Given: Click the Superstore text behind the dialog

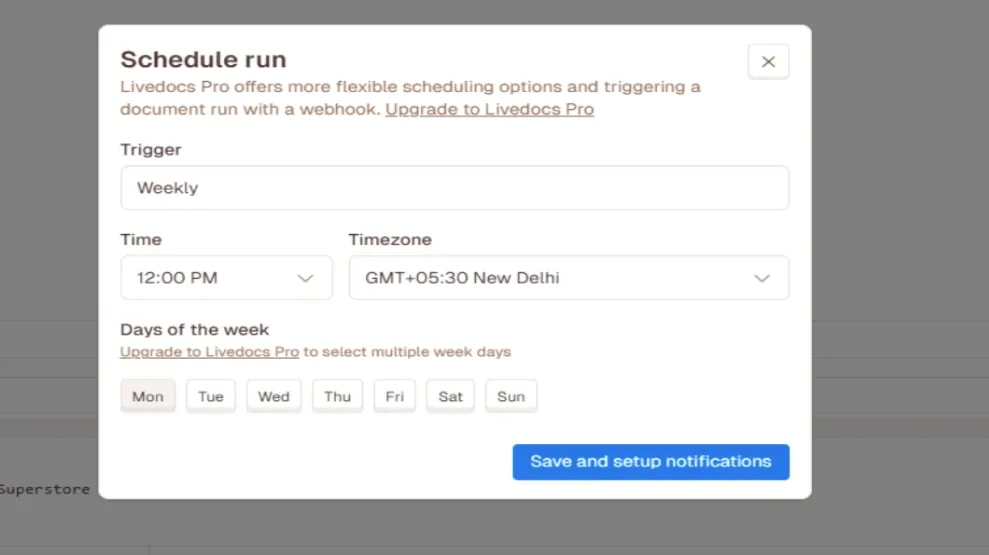Looking at the screenshot, I should (45, 489).
